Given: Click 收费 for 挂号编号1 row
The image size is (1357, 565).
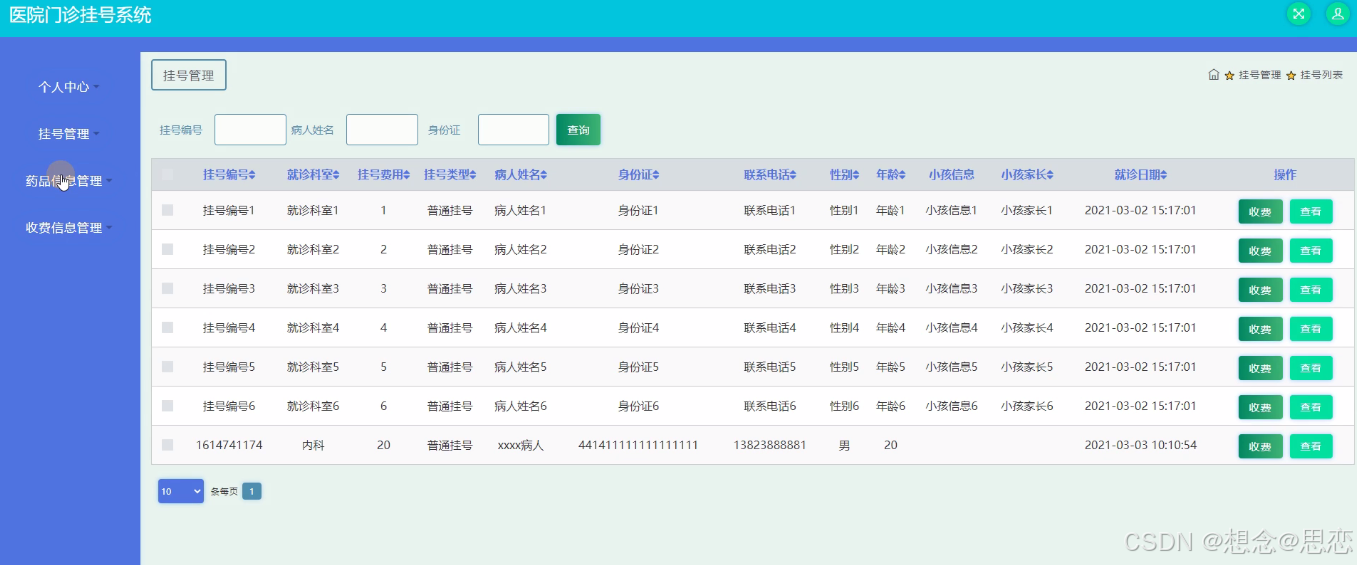Looking at the screenshot, I should click(x=1260, y=211).
